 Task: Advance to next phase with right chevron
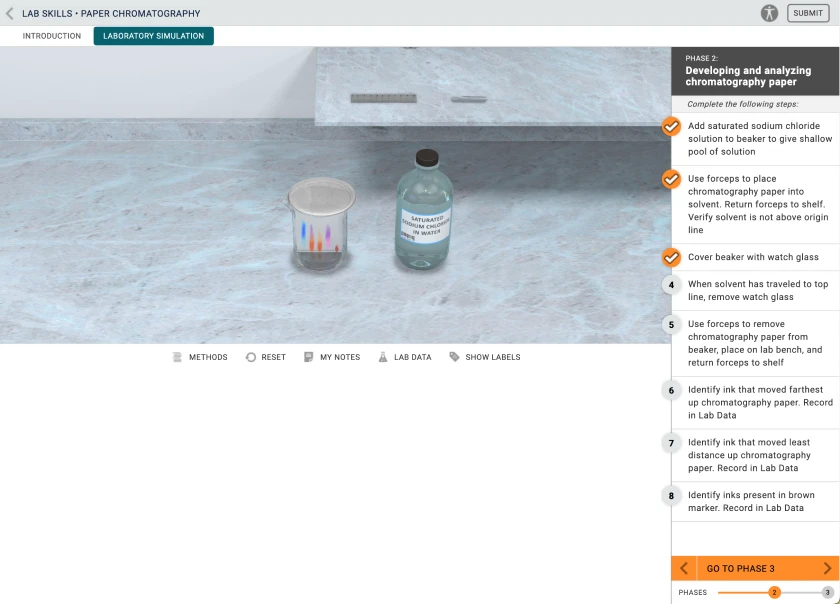[827, 569]
